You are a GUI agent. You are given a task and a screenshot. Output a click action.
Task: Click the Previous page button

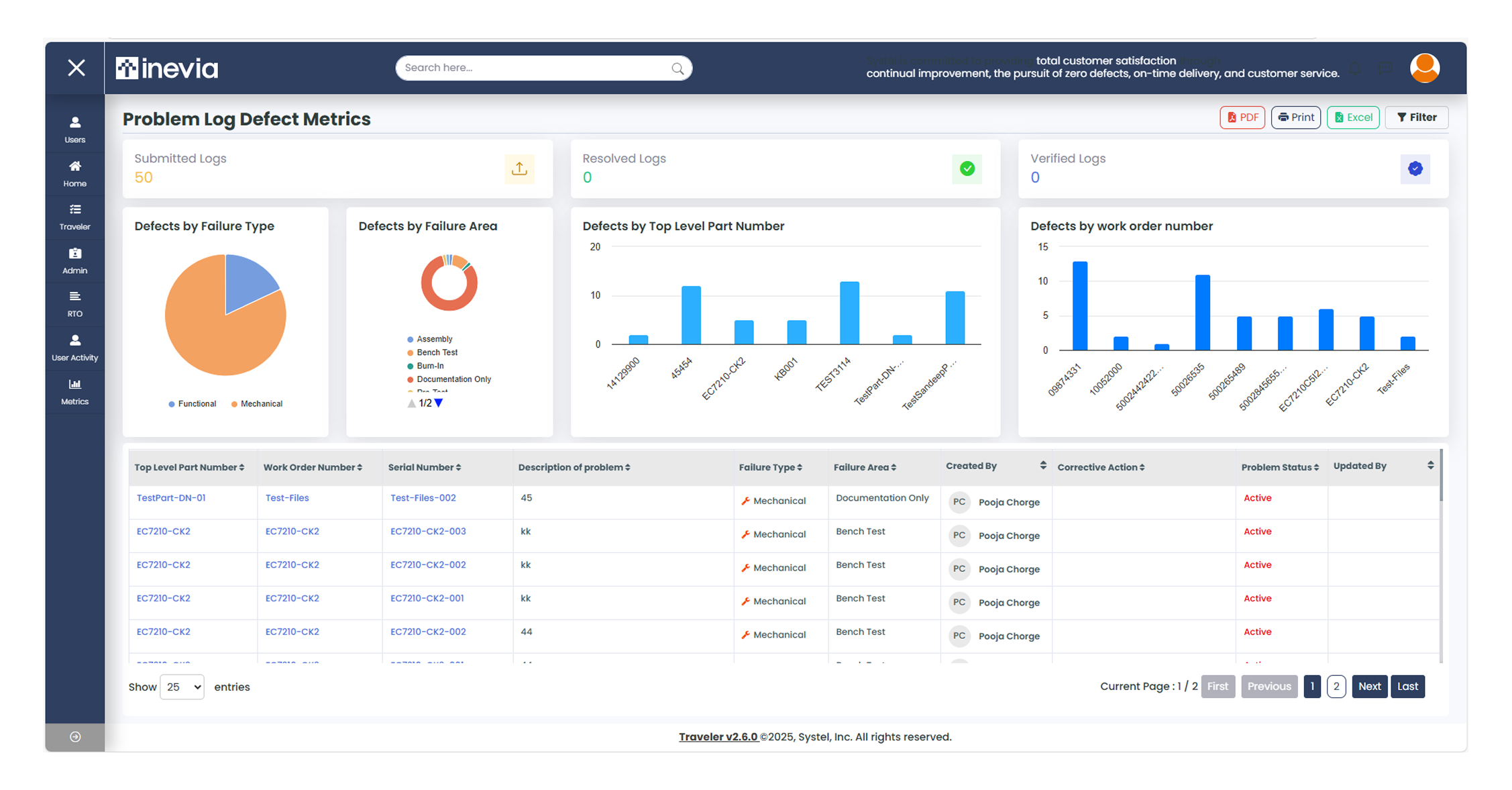1269,687
